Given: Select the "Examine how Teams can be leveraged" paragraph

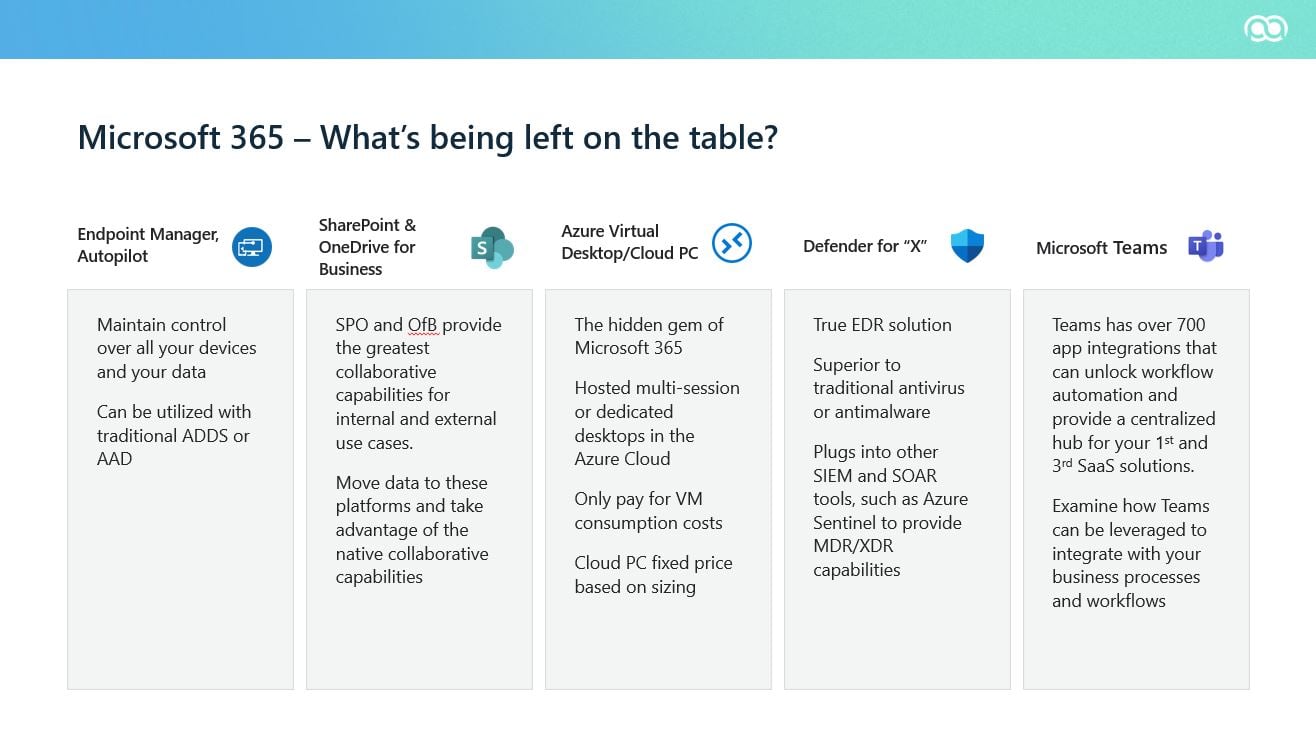Looking at the screenshot, I should coord(1129,553).
